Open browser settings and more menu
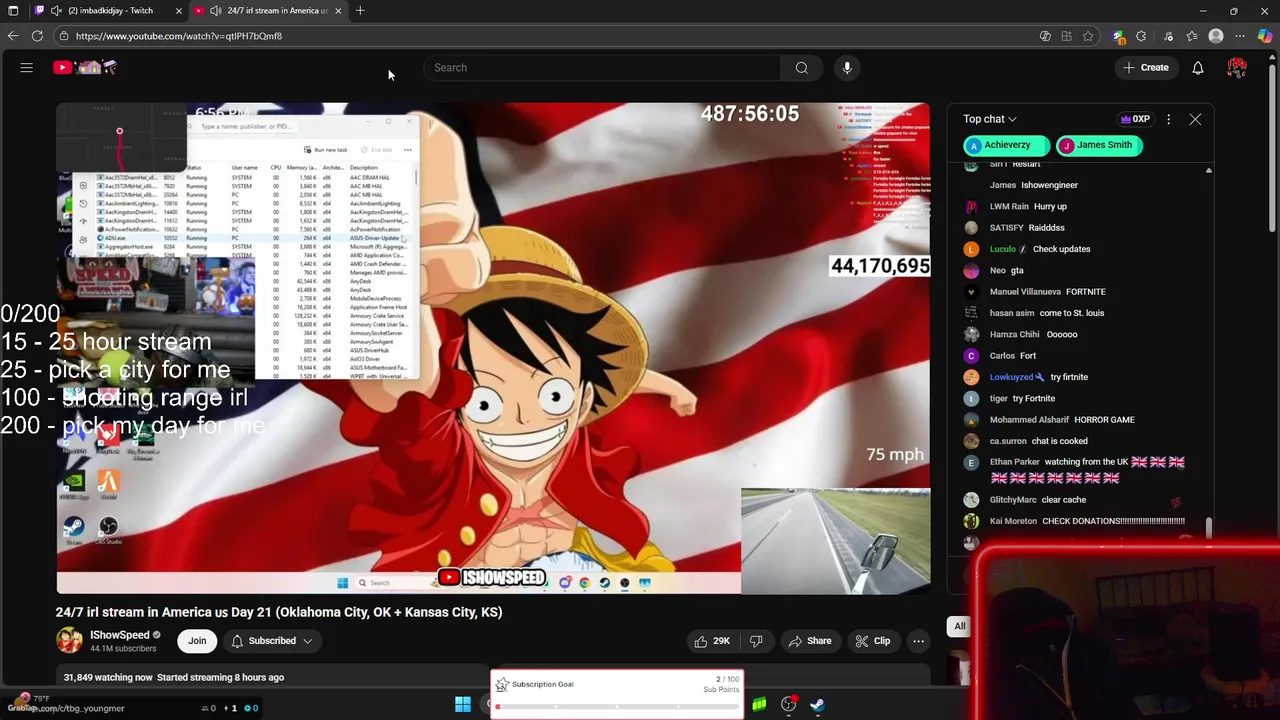 point(1242,36)
